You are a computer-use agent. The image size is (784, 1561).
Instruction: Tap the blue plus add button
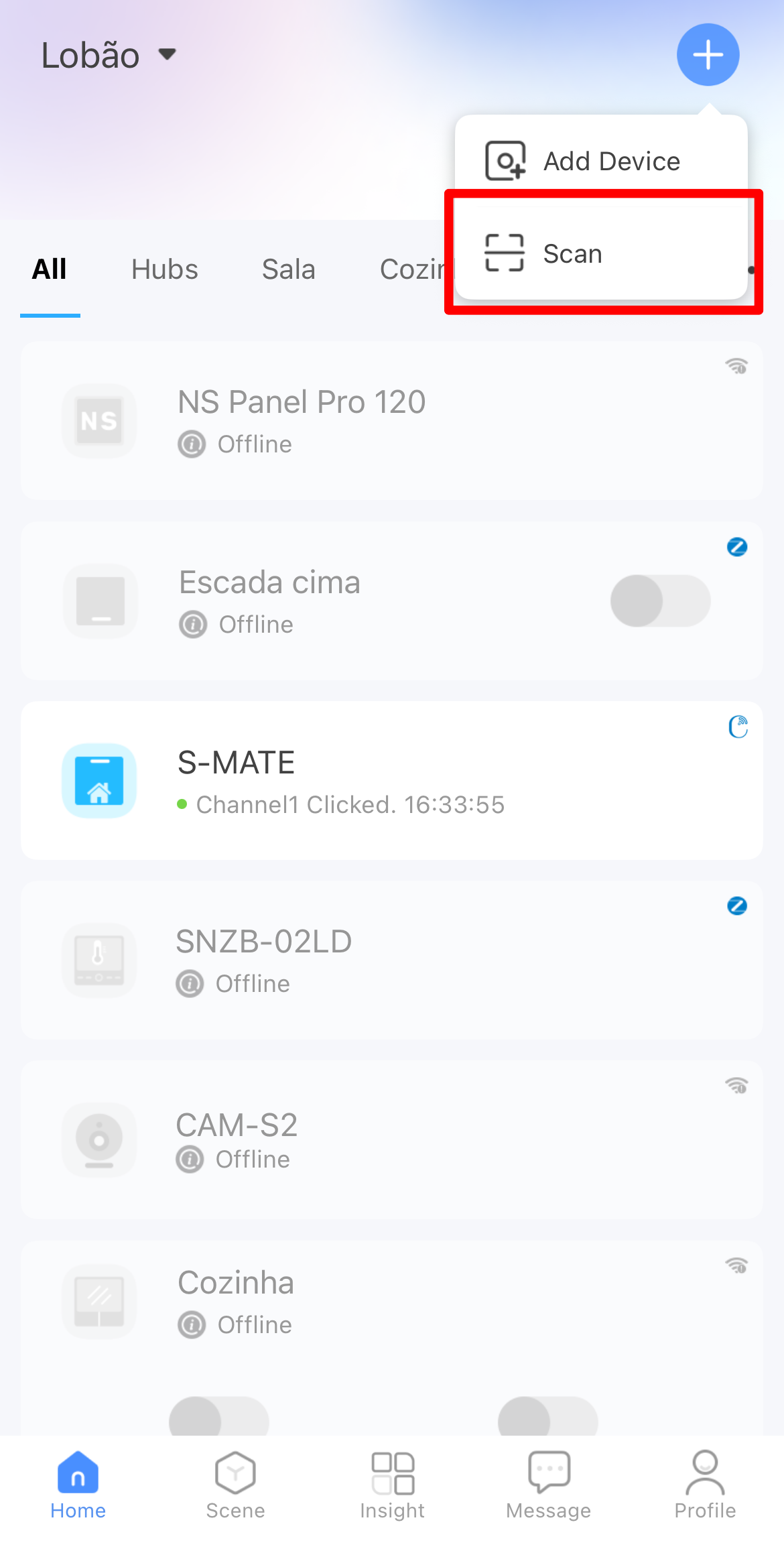[x=708, y=55]
